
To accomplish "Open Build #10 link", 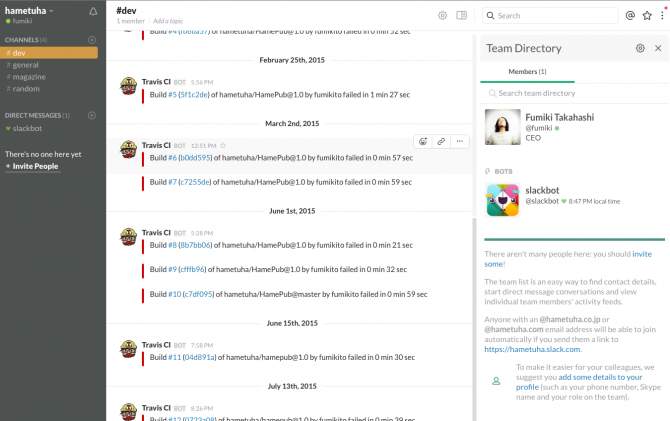I will click(174, 294).
